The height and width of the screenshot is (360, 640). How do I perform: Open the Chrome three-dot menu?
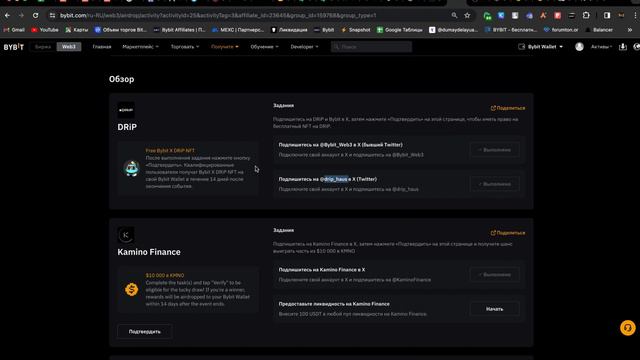(636, 16)
